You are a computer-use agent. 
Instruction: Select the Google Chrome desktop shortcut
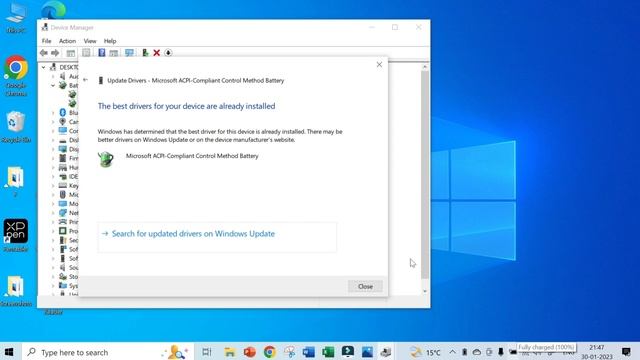coord(16,76)
